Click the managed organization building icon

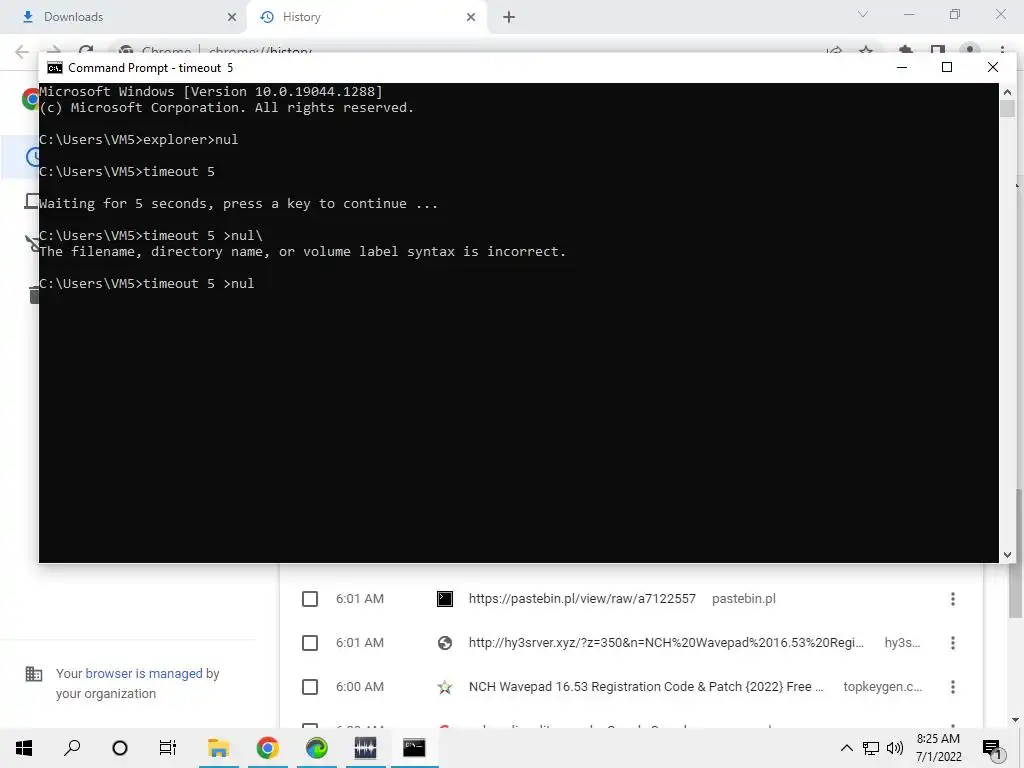click(34, 674)
